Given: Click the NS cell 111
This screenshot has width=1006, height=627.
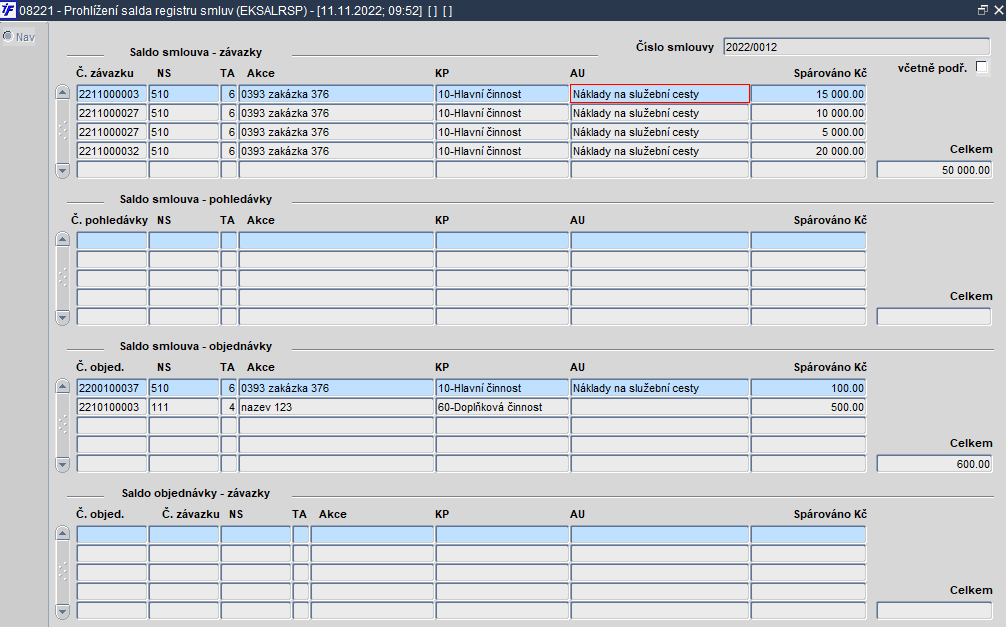Looking at the screenshot, I should (183, 407).
